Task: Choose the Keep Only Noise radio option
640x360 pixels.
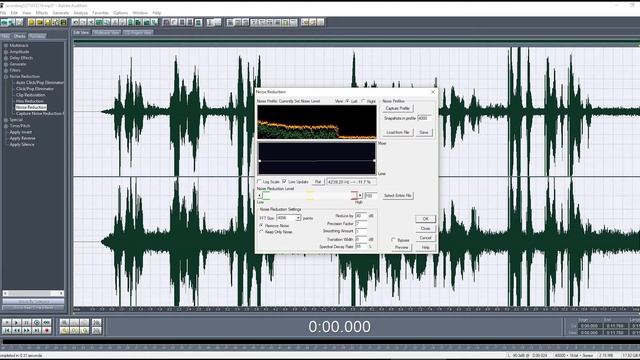Action: (262, 231)
